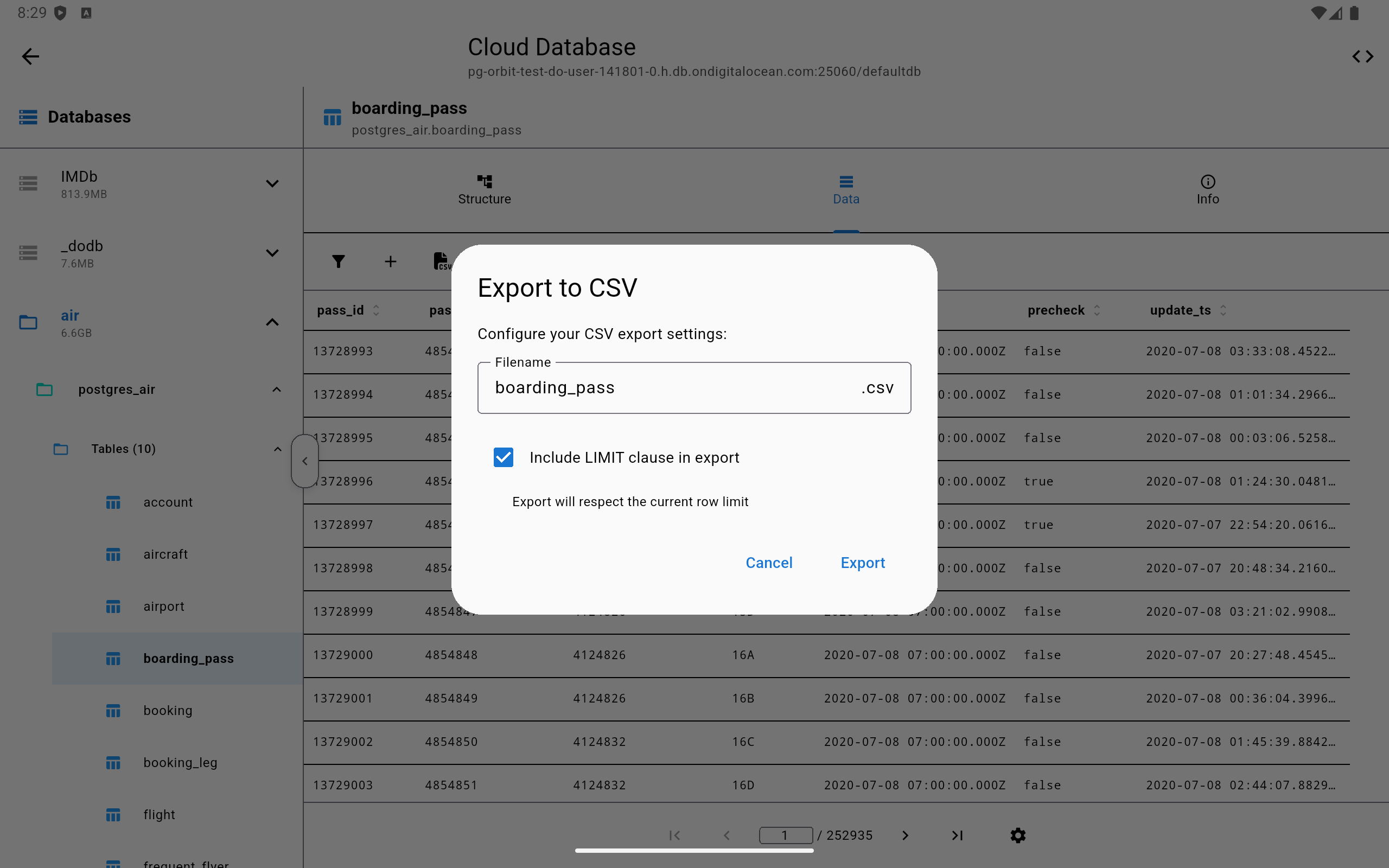The image size is (1389, 868).
Task: Click the postgres_air schema folder icon
Action: point(44,389)
